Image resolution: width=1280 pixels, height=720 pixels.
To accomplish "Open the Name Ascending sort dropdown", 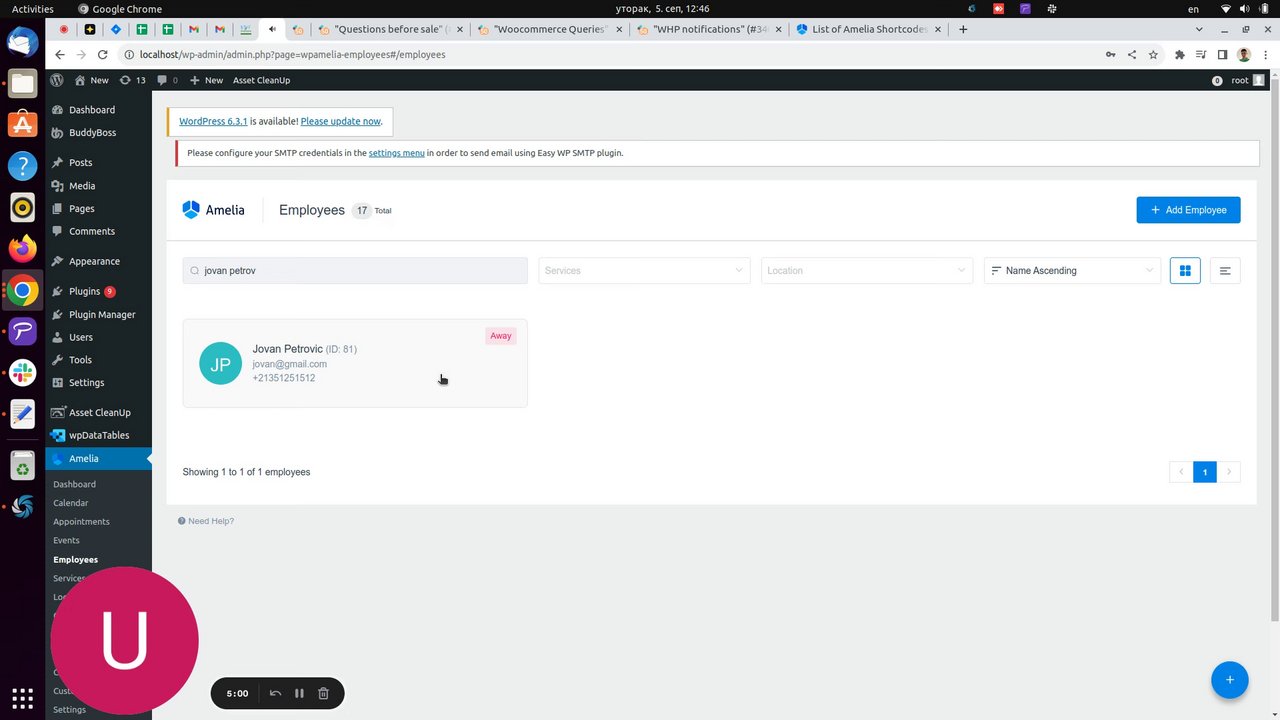I will [1072, 270].
